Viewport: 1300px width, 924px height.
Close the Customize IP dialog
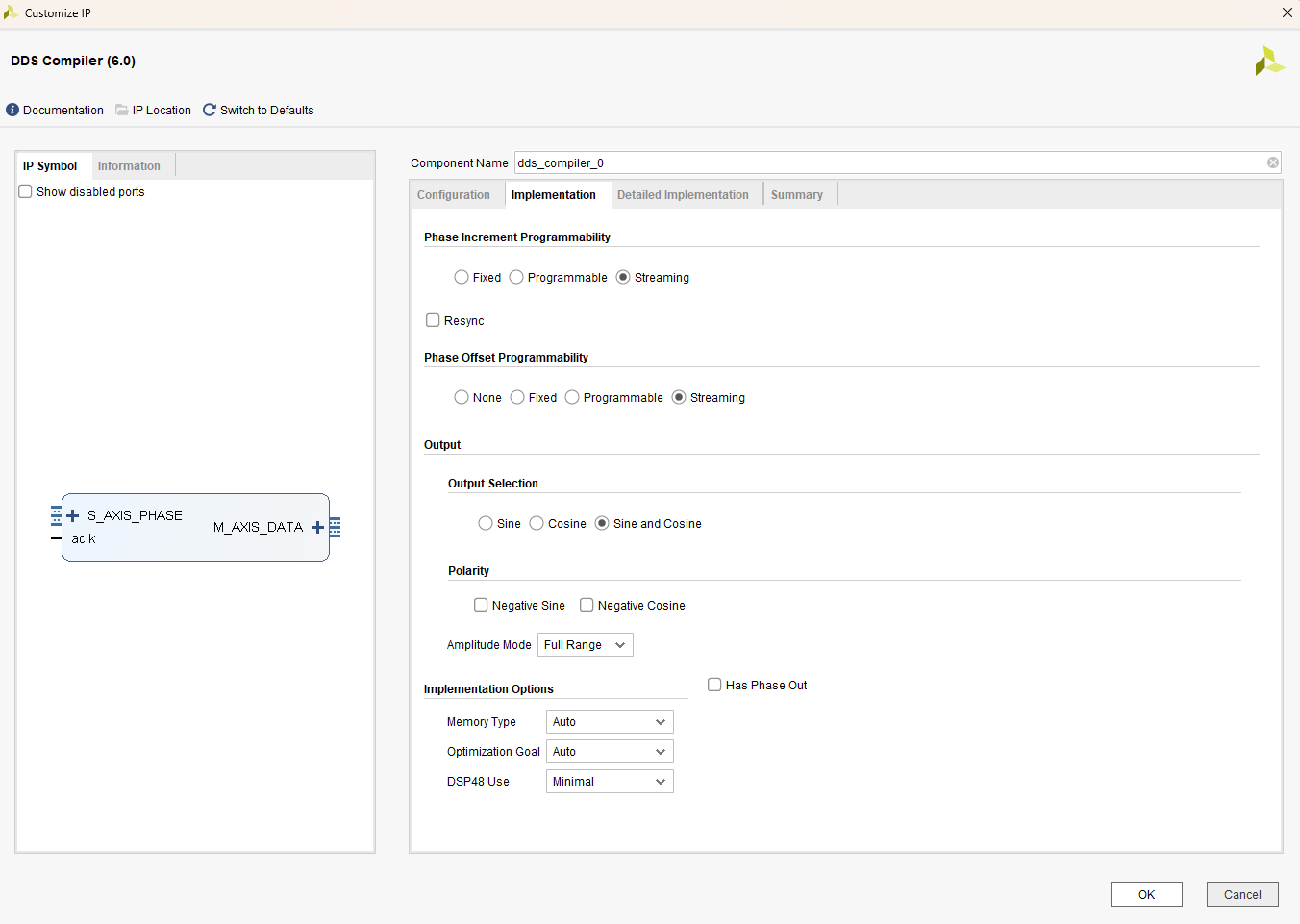coord(1287,12)
